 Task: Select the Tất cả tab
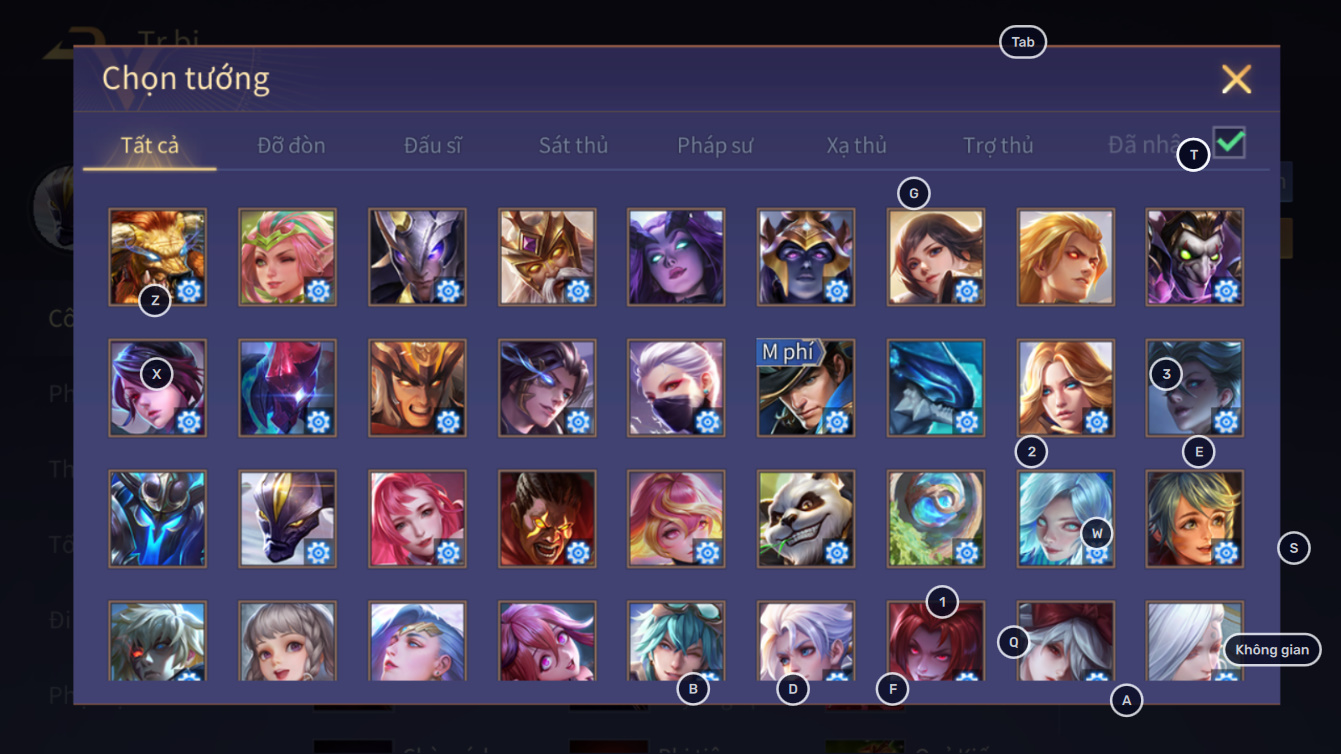[150, 145]
